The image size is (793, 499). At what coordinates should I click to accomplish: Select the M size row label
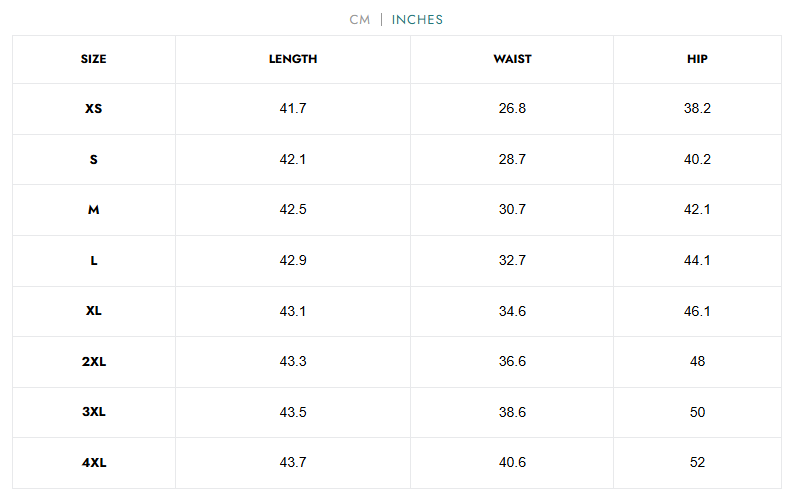(94, 210)
